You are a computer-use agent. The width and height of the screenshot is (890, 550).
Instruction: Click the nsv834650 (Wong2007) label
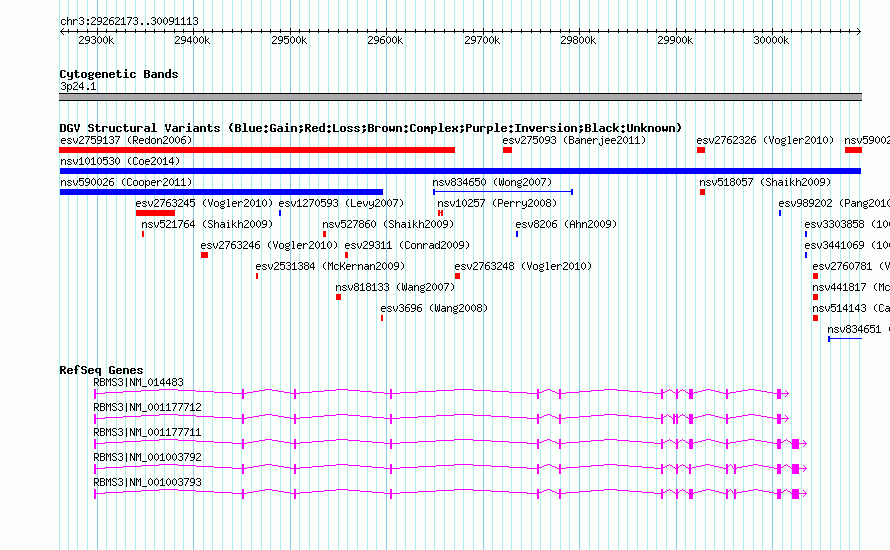492,182
